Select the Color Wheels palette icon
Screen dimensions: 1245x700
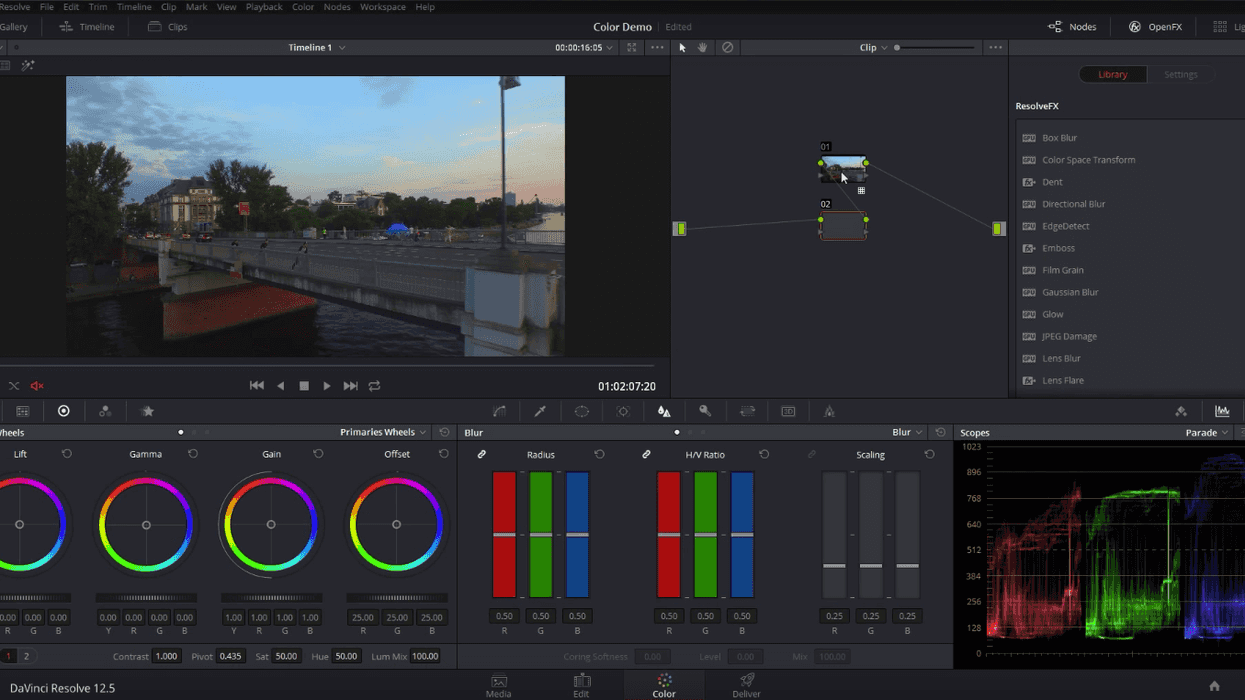[x=63, y=411]
